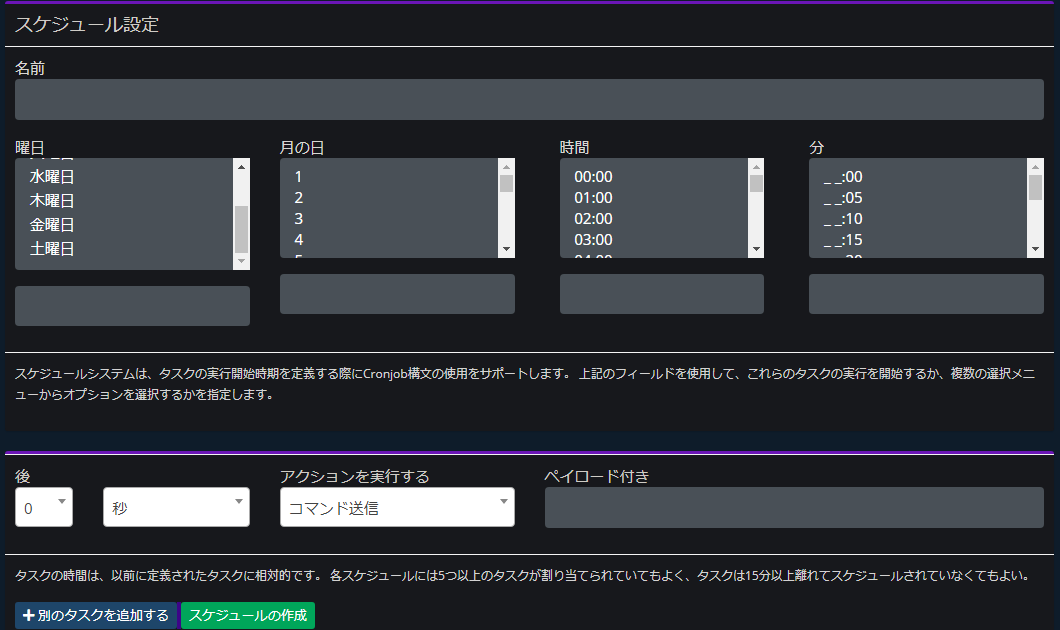Click the 時間 list scroll-up arrow
The width and height of the screenshot is (1060, 630).
tap(756, 167)
